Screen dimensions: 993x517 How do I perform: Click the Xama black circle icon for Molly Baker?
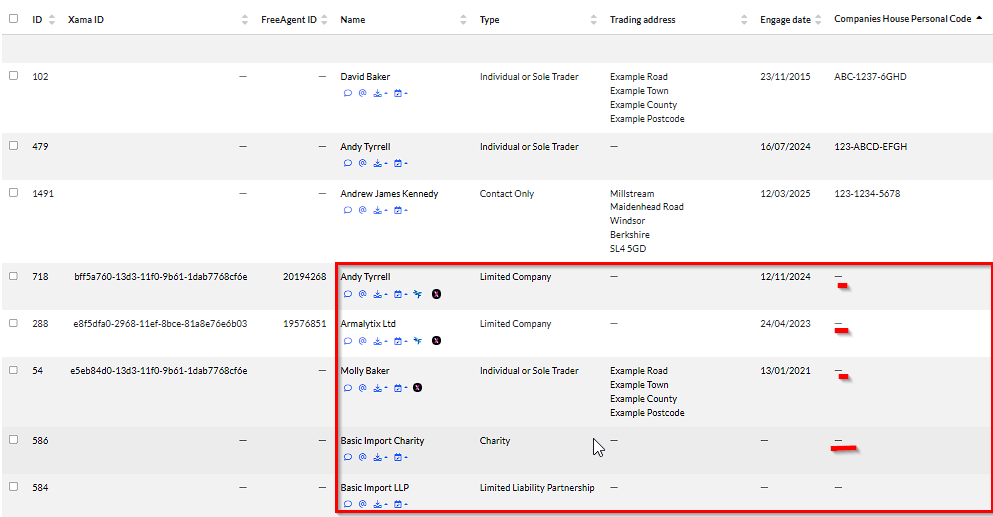pos(417,387)
